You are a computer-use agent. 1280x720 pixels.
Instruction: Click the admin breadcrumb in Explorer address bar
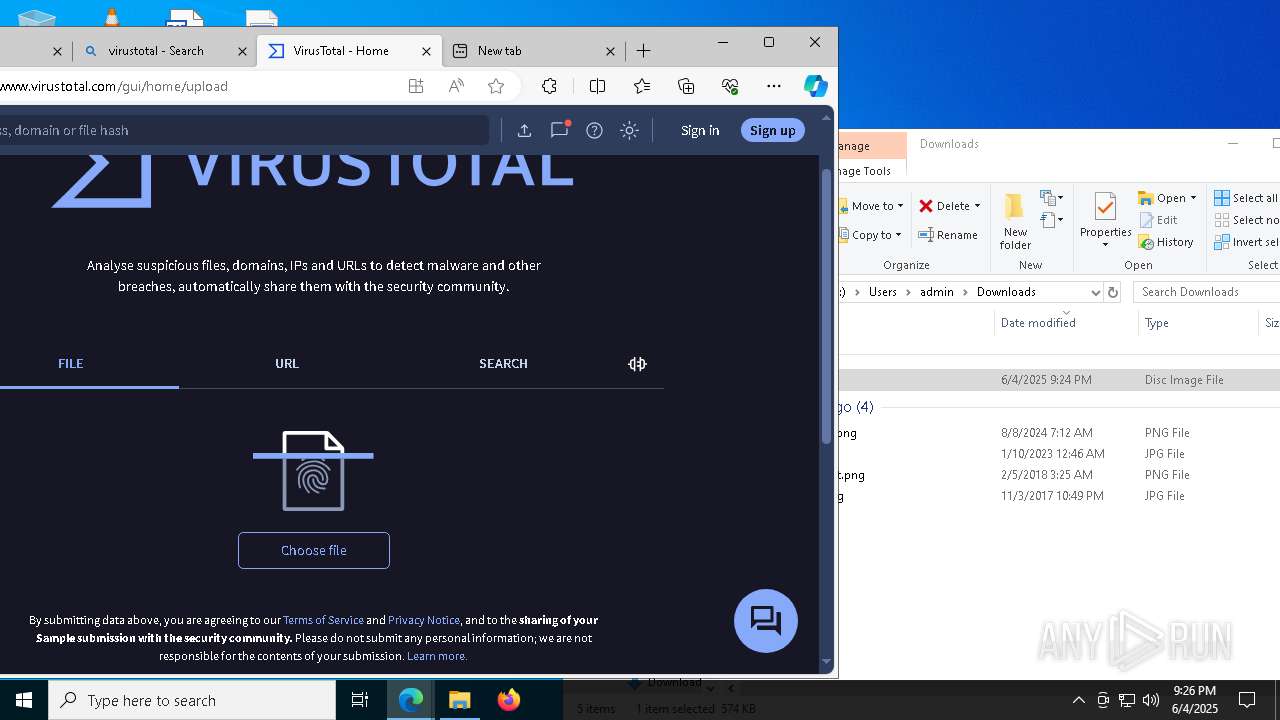click(x=937, y=292)
